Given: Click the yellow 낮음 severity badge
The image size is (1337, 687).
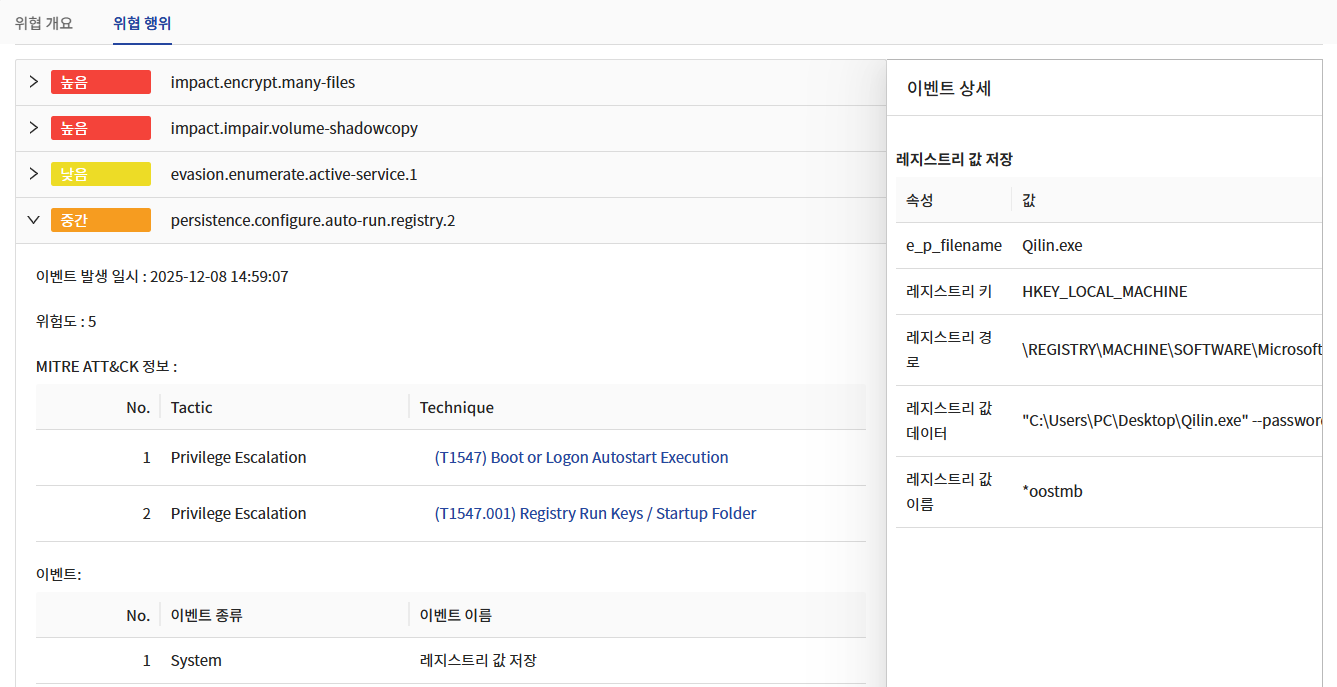Looking at the screenshot, I should [x=100, y=174].
